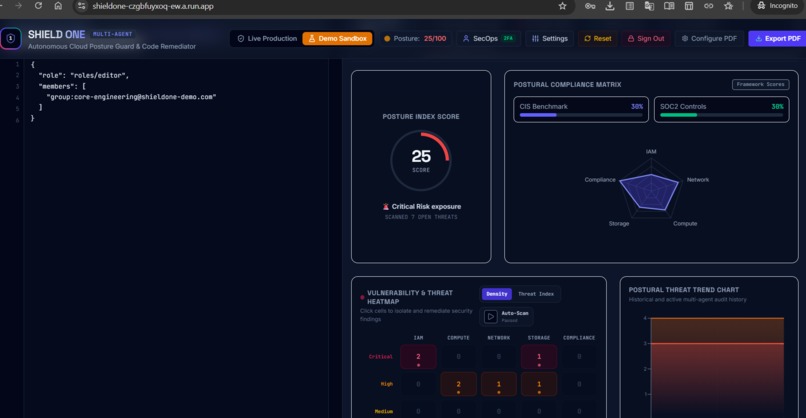Click the High row label in heatmap
Screen dimensions: 806x418
(387, 384)
